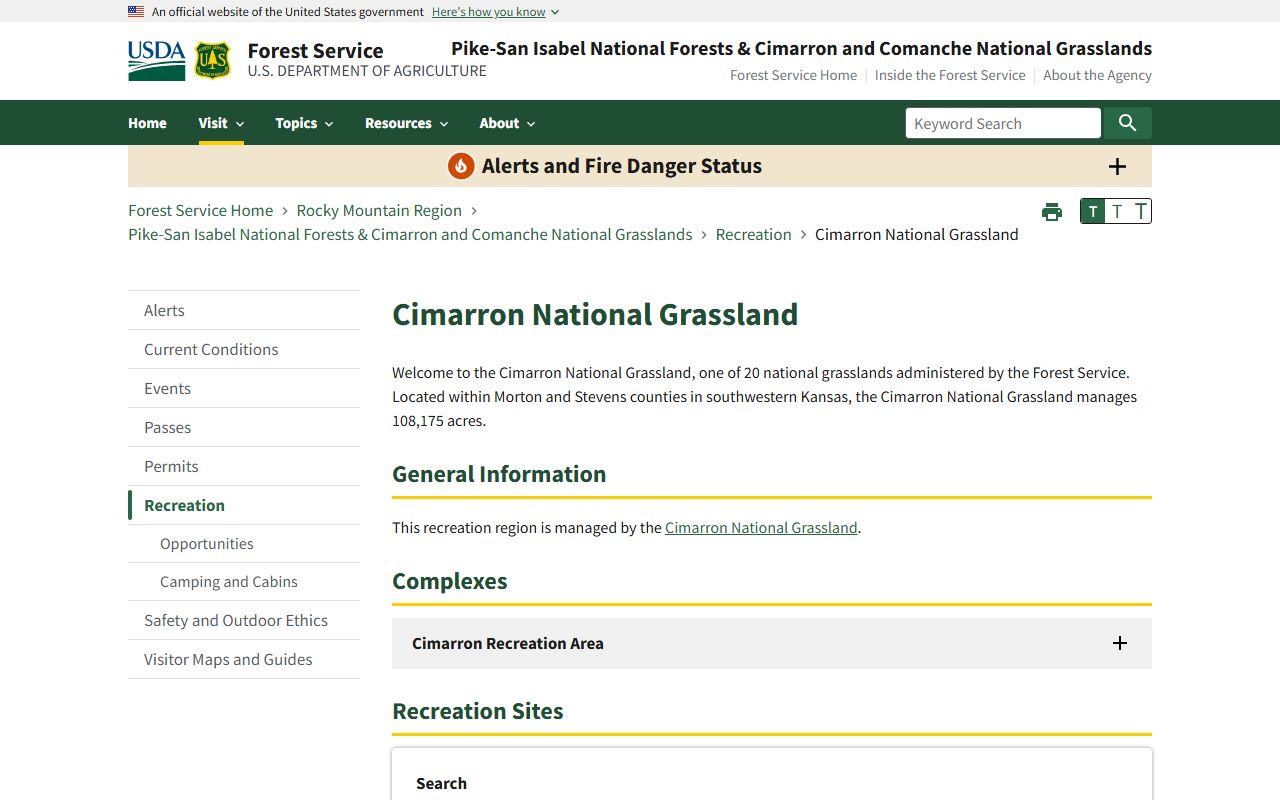Select the large text size option
This screenshot has width=1280, height=800.
pyautogui.click(x=1140, y=211)
